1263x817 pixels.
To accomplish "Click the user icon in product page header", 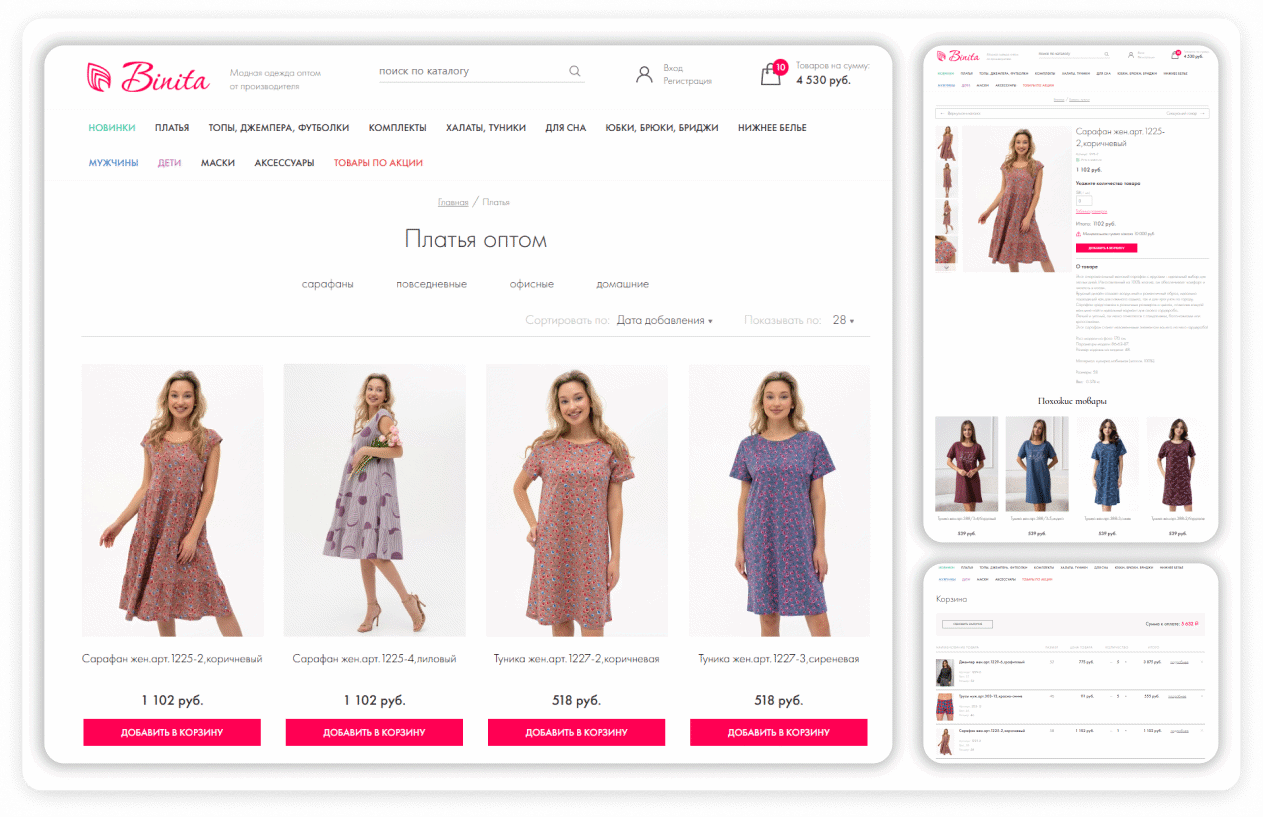I will click(1130, 55).
